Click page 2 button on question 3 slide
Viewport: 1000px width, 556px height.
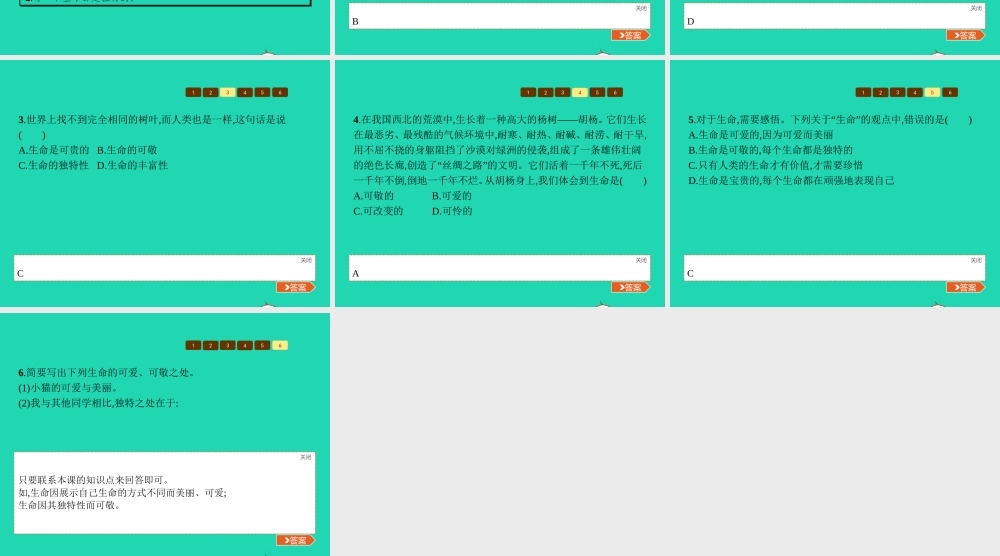coord(210,92)
